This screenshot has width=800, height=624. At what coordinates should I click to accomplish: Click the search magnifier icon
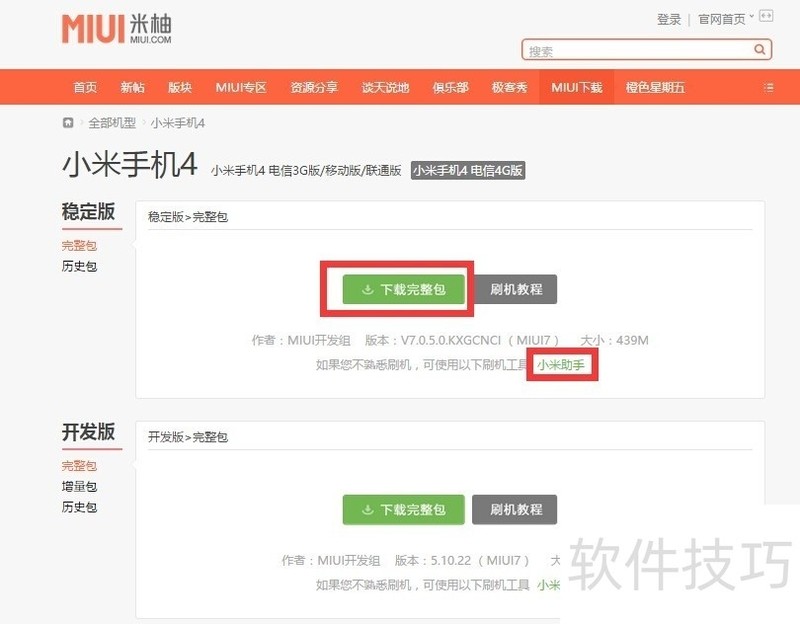pyautogui.click(x=760, y=49)
